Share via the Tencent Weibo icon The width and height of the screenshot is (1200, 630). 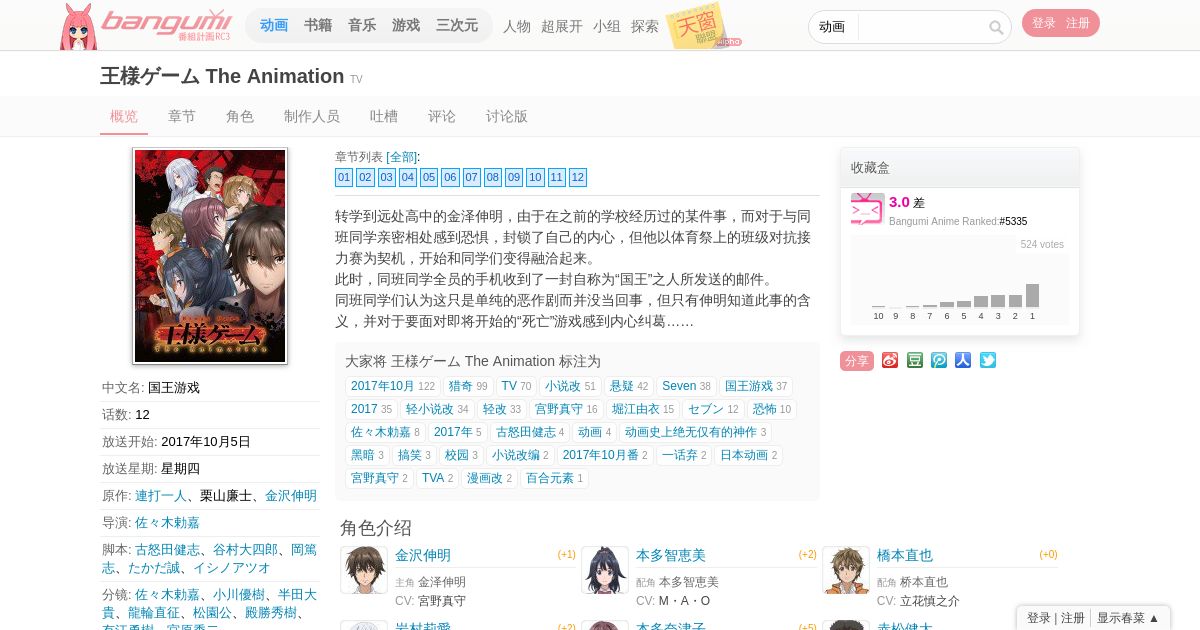coord(939,360)
